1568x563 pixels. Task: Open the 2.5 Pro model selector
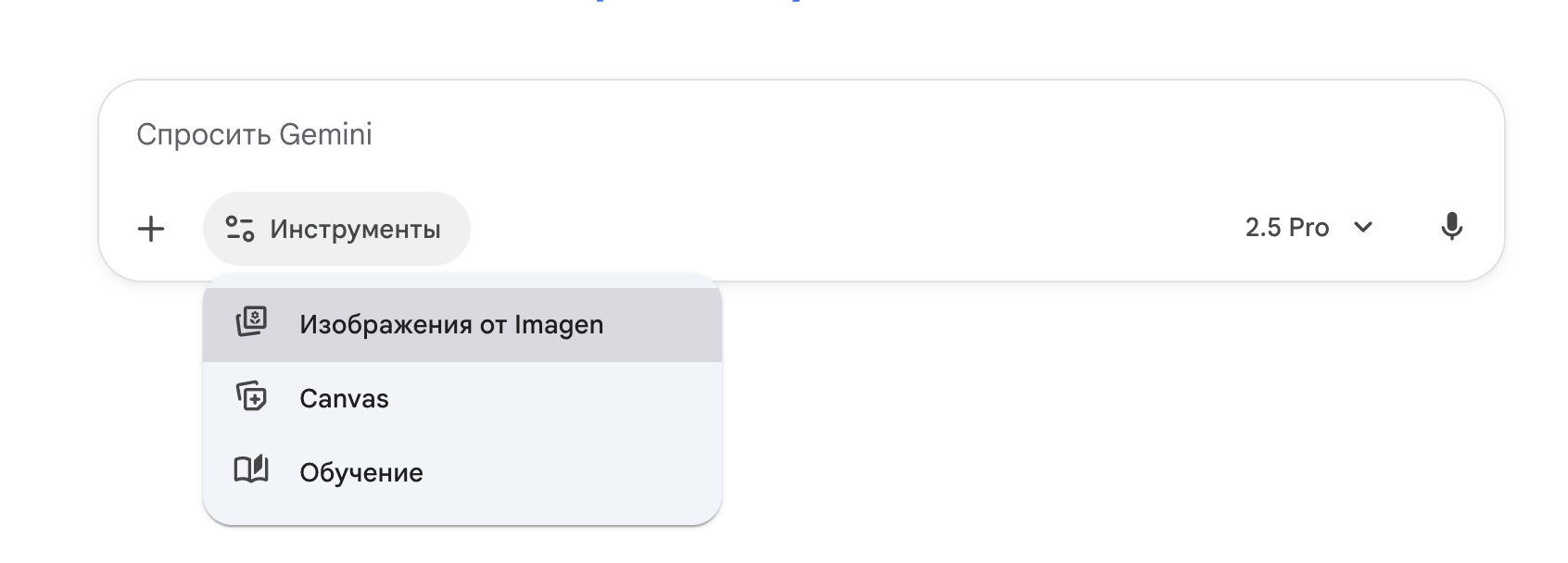[x=1308, y=228]
